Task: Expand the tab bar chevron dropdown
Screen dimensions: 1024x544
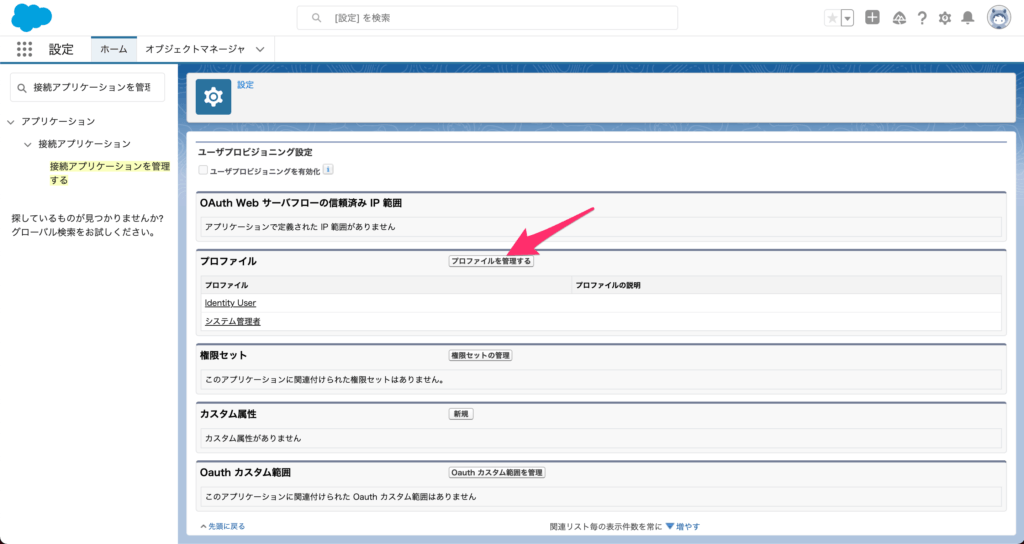Action: point(260,49)
